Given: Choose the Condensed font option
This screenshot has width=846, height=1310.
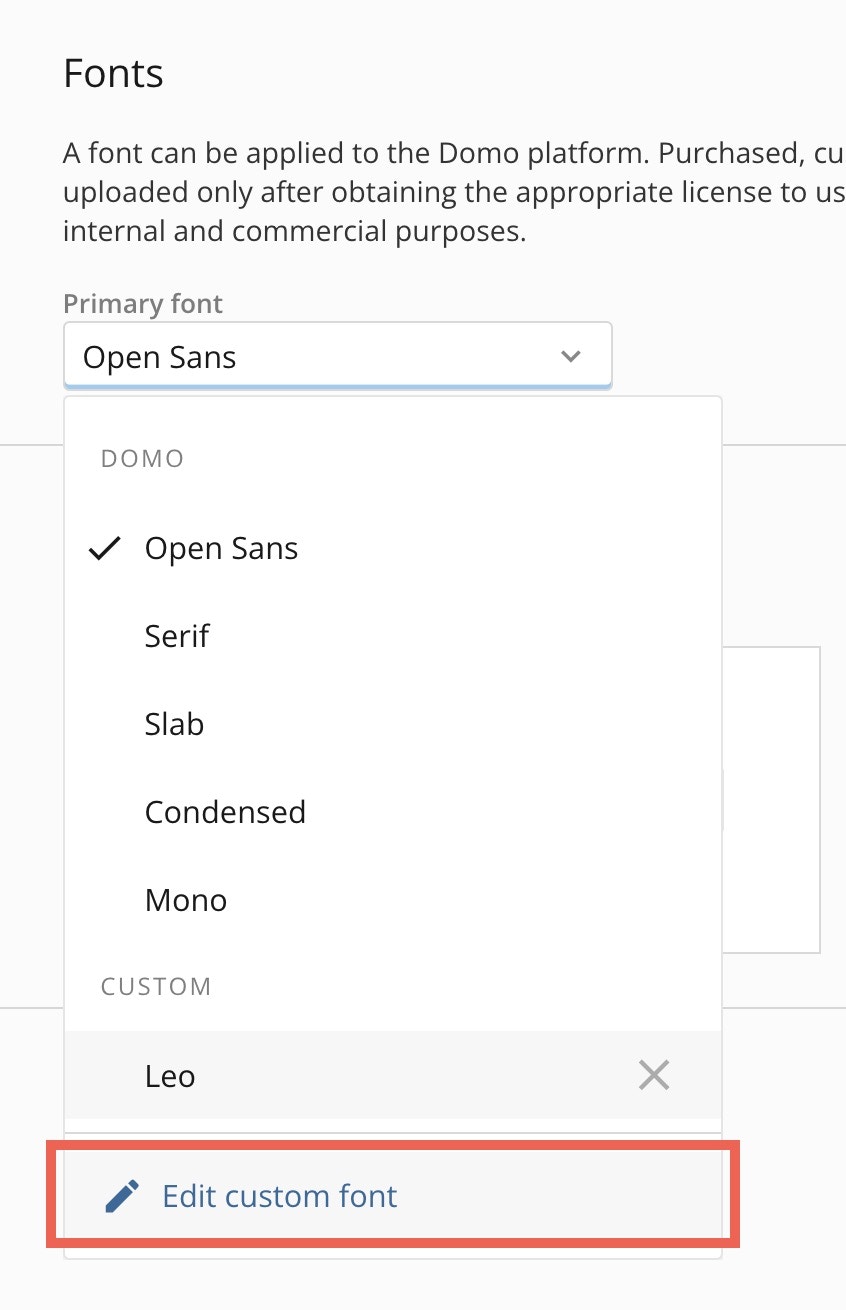Looking at the screenshot, I should (225, 812).
